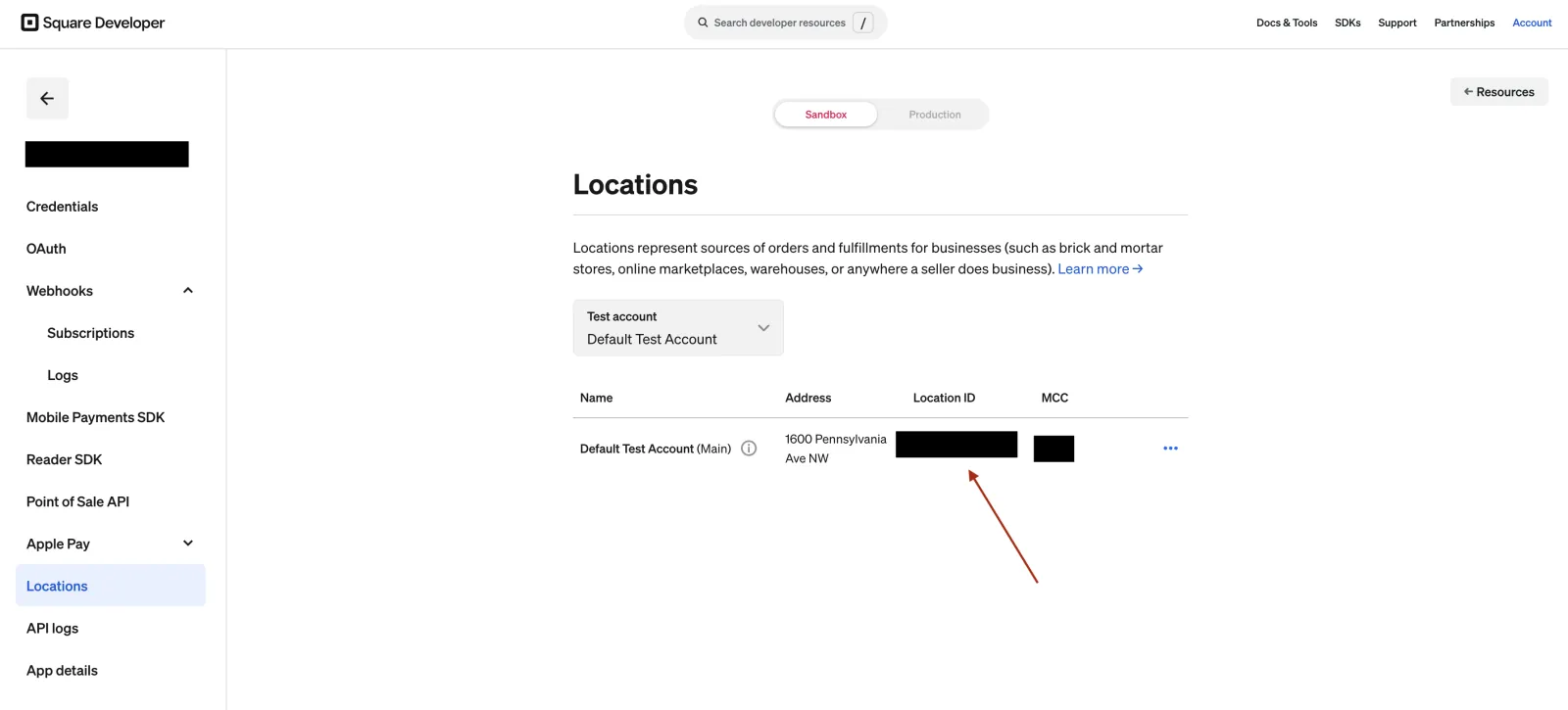Open API logs page

[x=52, y=629]
